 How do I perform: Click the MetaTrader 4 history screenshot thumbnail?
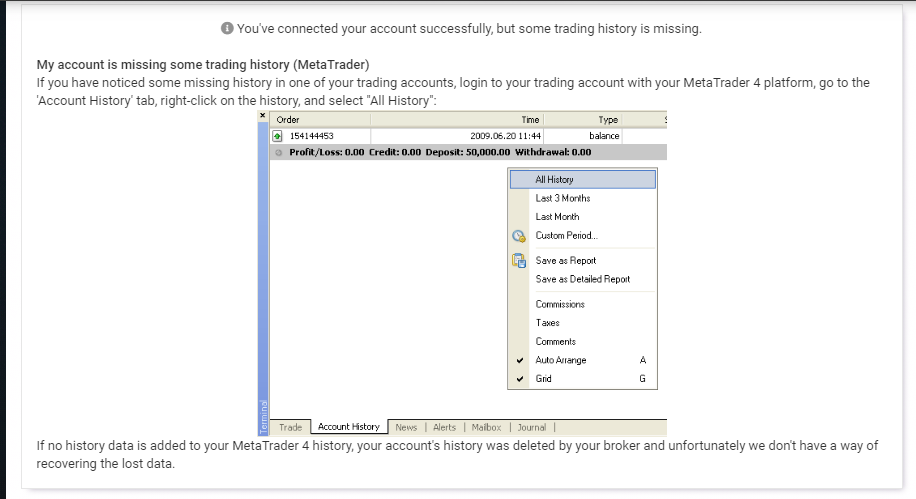coord(462,273)
